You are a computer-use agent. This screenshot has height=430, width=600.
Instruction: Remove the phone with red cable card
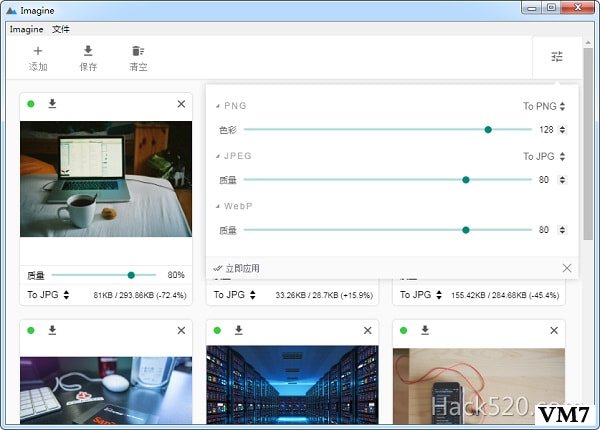(554, 331)
